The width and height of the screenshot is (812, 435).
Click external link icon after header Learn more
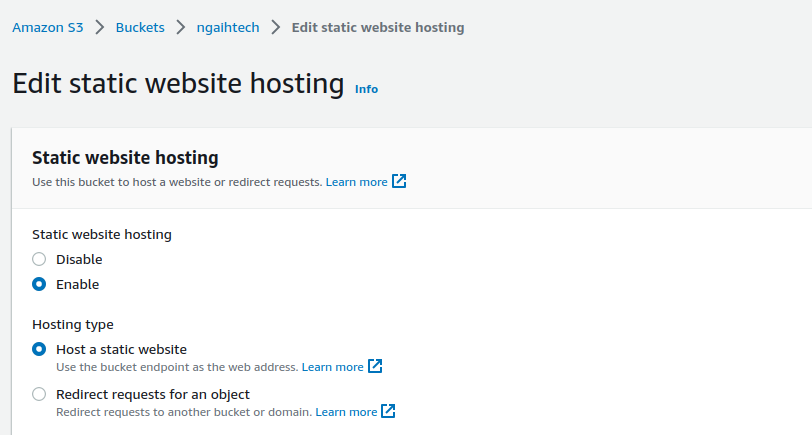(399, 181)
